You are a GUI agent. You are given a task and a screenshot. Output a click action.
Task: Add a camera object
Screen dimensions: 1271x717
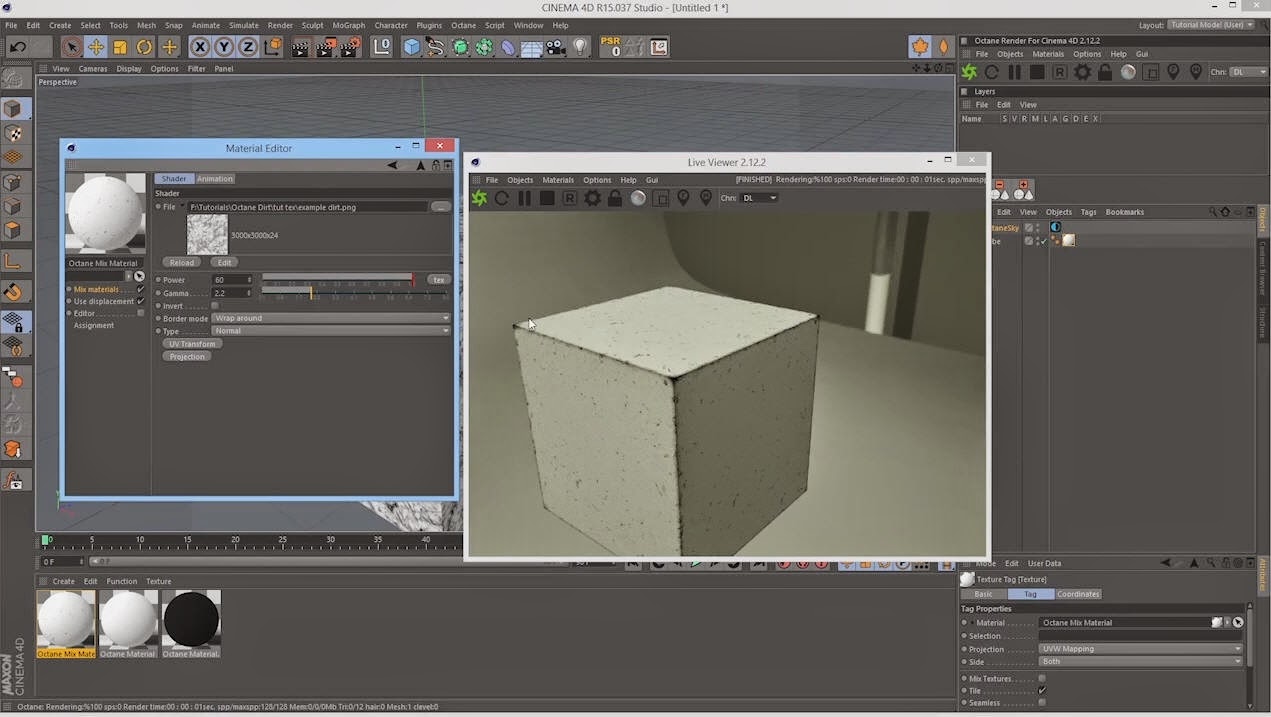[557, 47]
